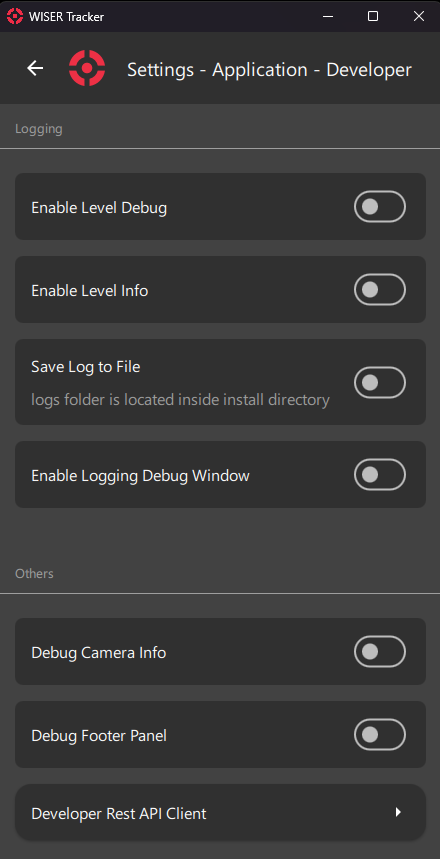
Task: Switch on Debug Camera Info
Action: click(380, 651)
